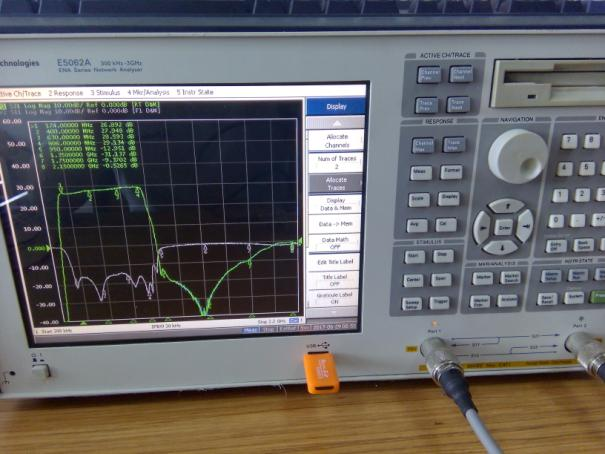Click the softkey menu up arrow
This screenshot has width=605, height=454.
point(336,123)
